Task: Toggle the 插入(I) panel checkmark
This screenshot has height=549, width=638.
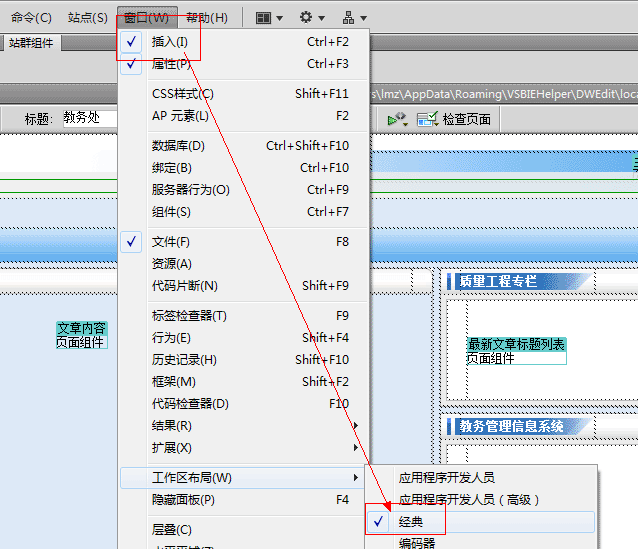Action: [170, 42]
